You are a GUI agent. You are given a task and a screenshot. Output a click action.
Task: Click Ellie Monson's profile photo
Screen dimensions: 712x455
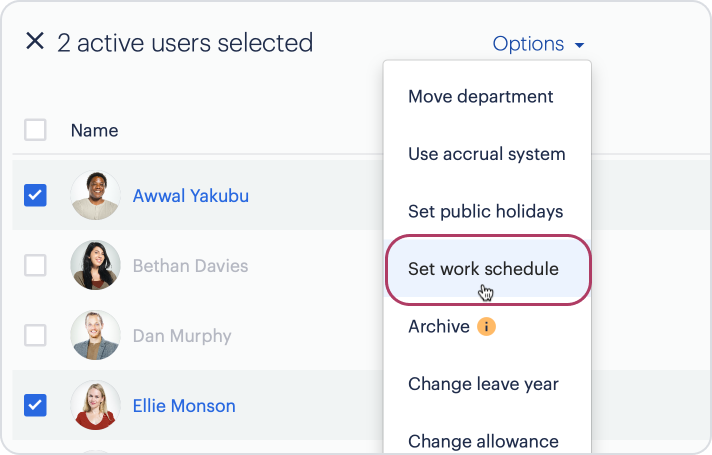pos(96,406)
